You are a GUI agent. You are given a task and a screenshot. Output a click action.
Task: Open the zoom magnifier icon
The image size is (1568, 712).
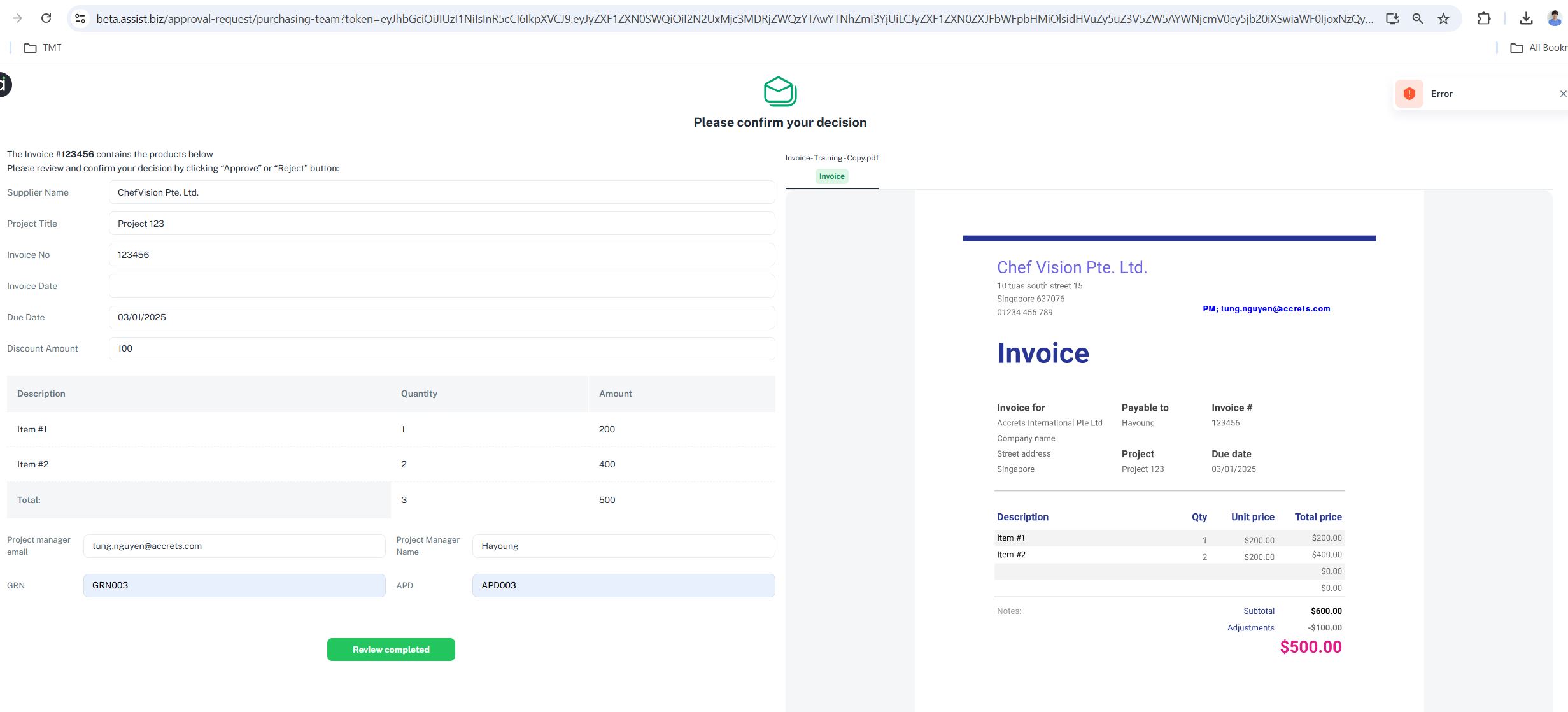pos(1418,18)
